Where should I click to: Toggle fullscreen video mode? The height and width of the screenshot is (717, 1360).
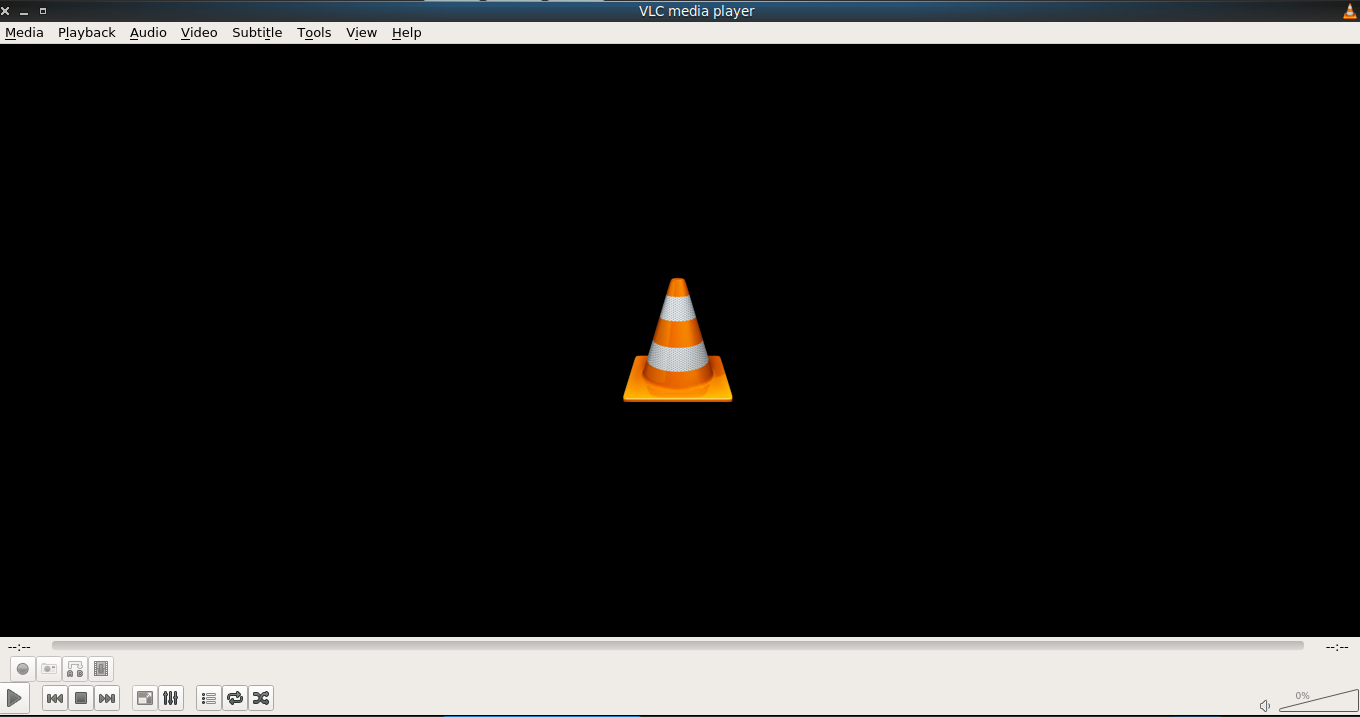145,698
